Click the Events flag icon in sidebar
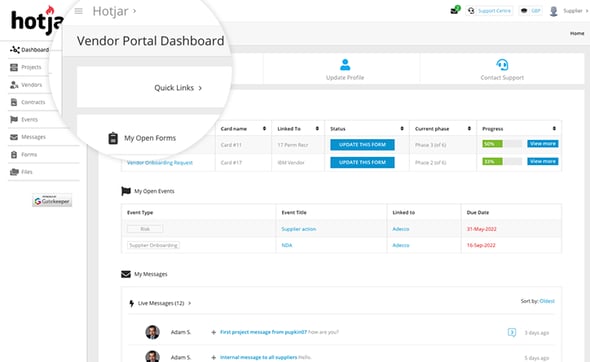The height and width of the screenshot is (362, 590). (14, 119)
